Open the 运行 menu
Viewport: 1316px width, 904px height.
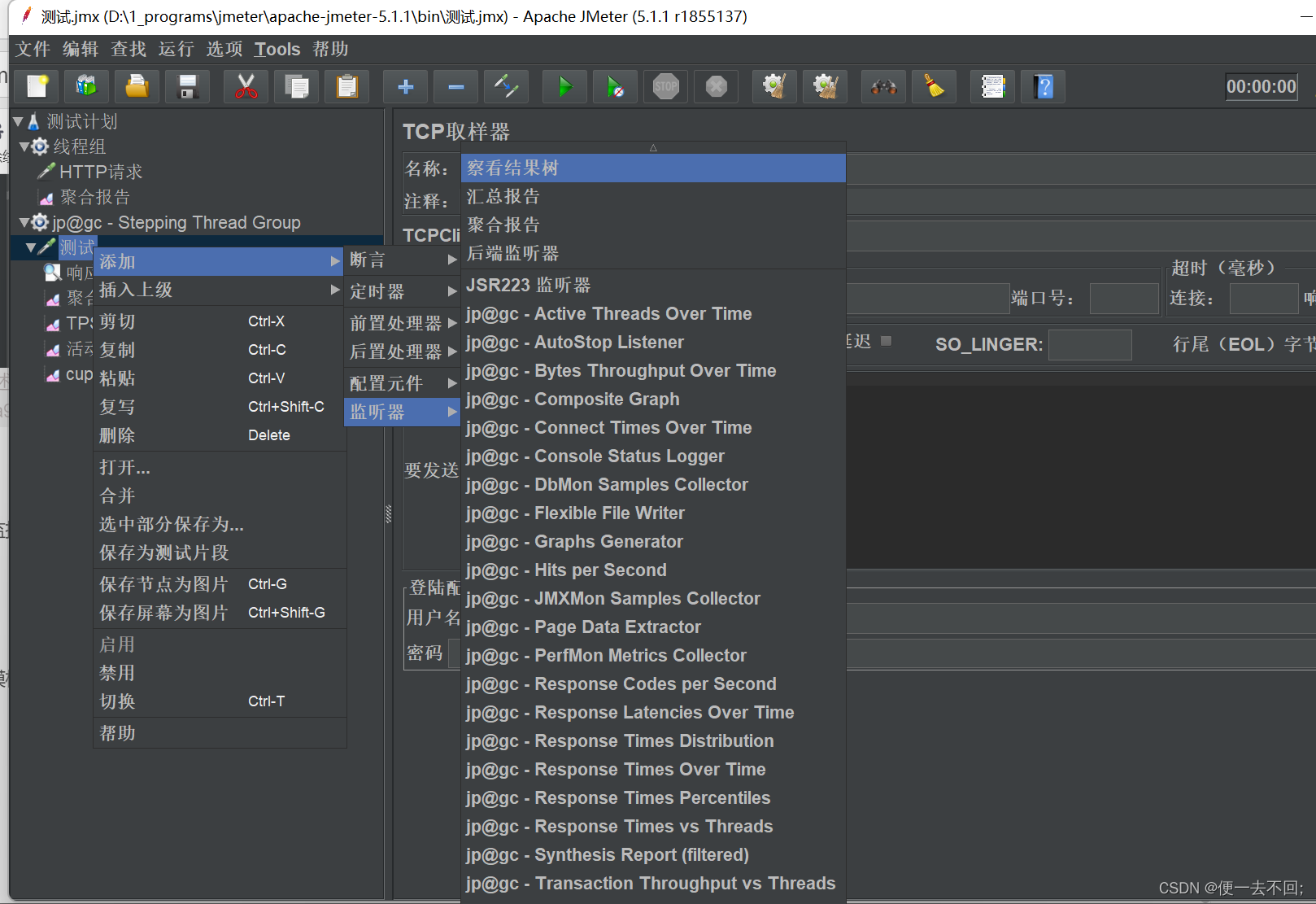point(176,49)
